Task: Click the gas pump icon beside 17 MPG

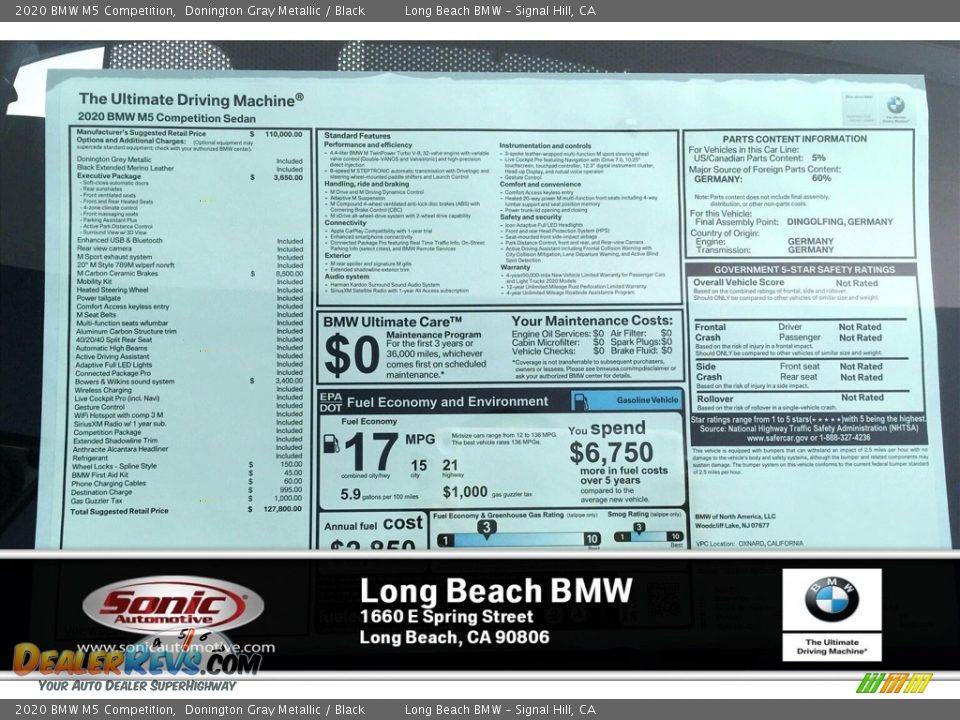Action: click(331, 444)
